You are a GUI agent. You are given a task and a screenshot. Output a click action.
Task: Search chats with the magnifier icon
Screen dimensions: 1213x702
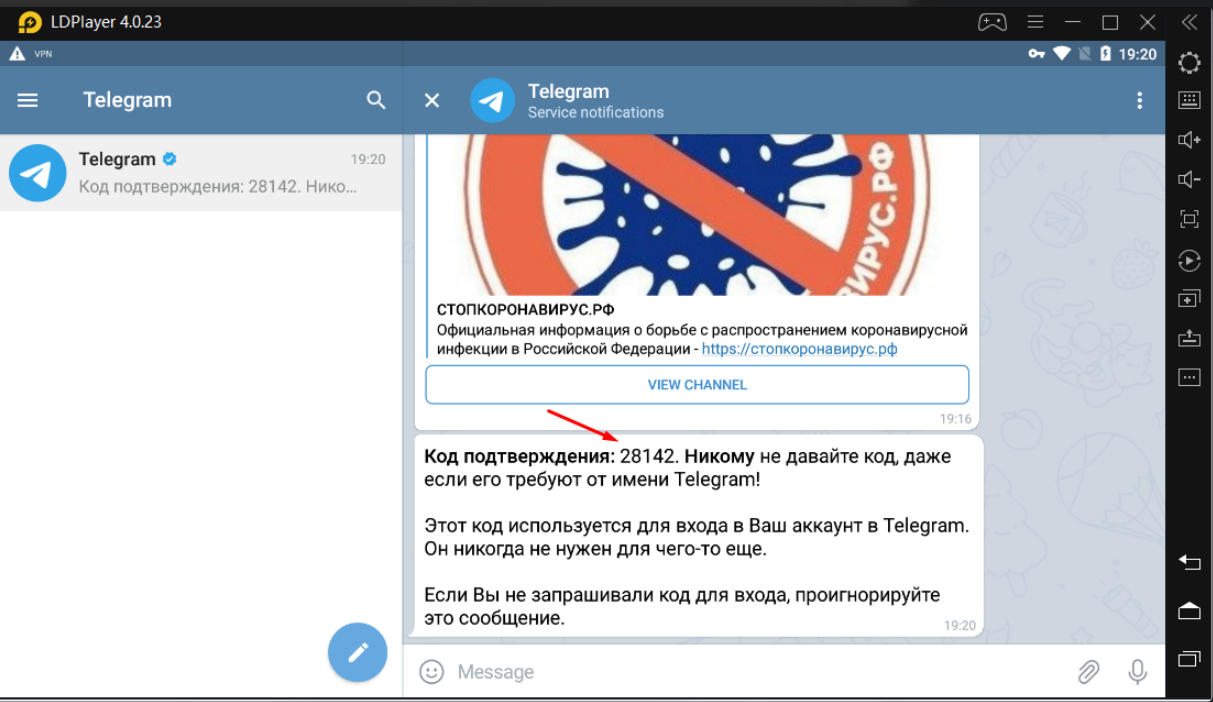point(376,100)
